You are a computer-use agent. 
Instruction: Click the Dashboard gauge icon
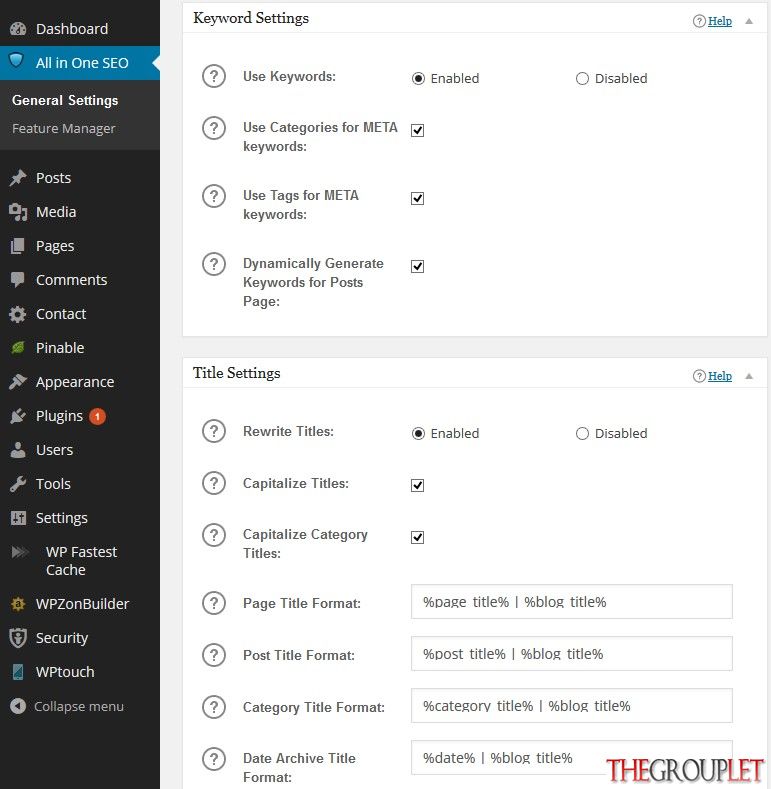pyautogui.click(x=18, y=29)
